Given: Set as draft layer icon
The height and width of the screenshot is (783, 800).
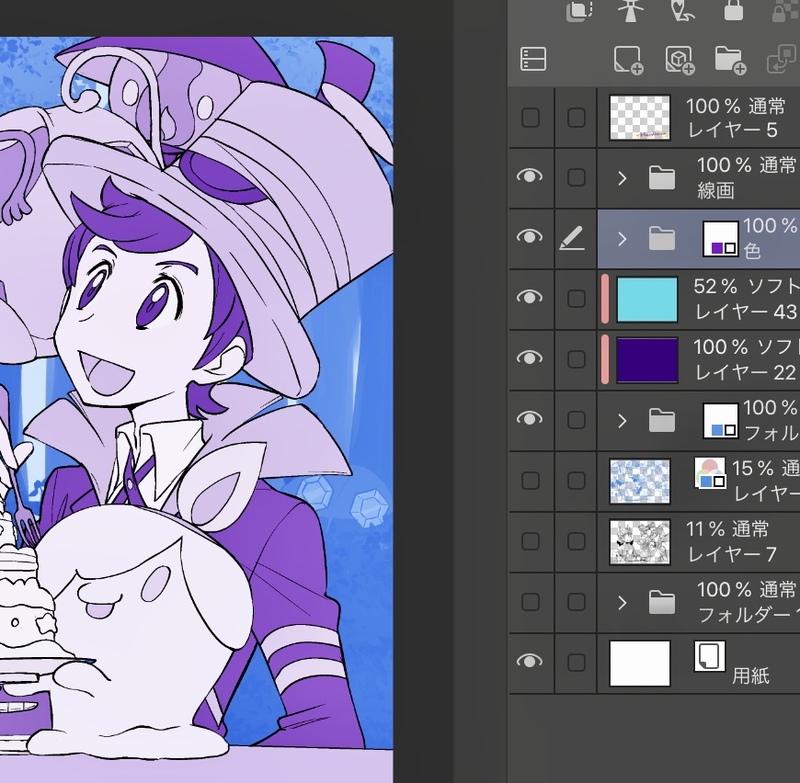Looking at the screenshot, I should pos(682,11).
